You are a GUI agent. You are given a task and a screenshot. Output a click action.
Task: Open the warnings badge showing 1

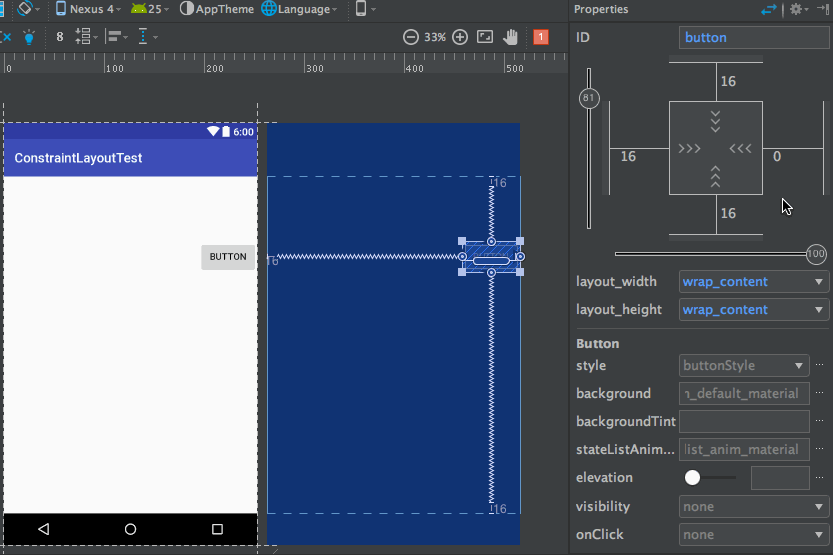[541, 37]
